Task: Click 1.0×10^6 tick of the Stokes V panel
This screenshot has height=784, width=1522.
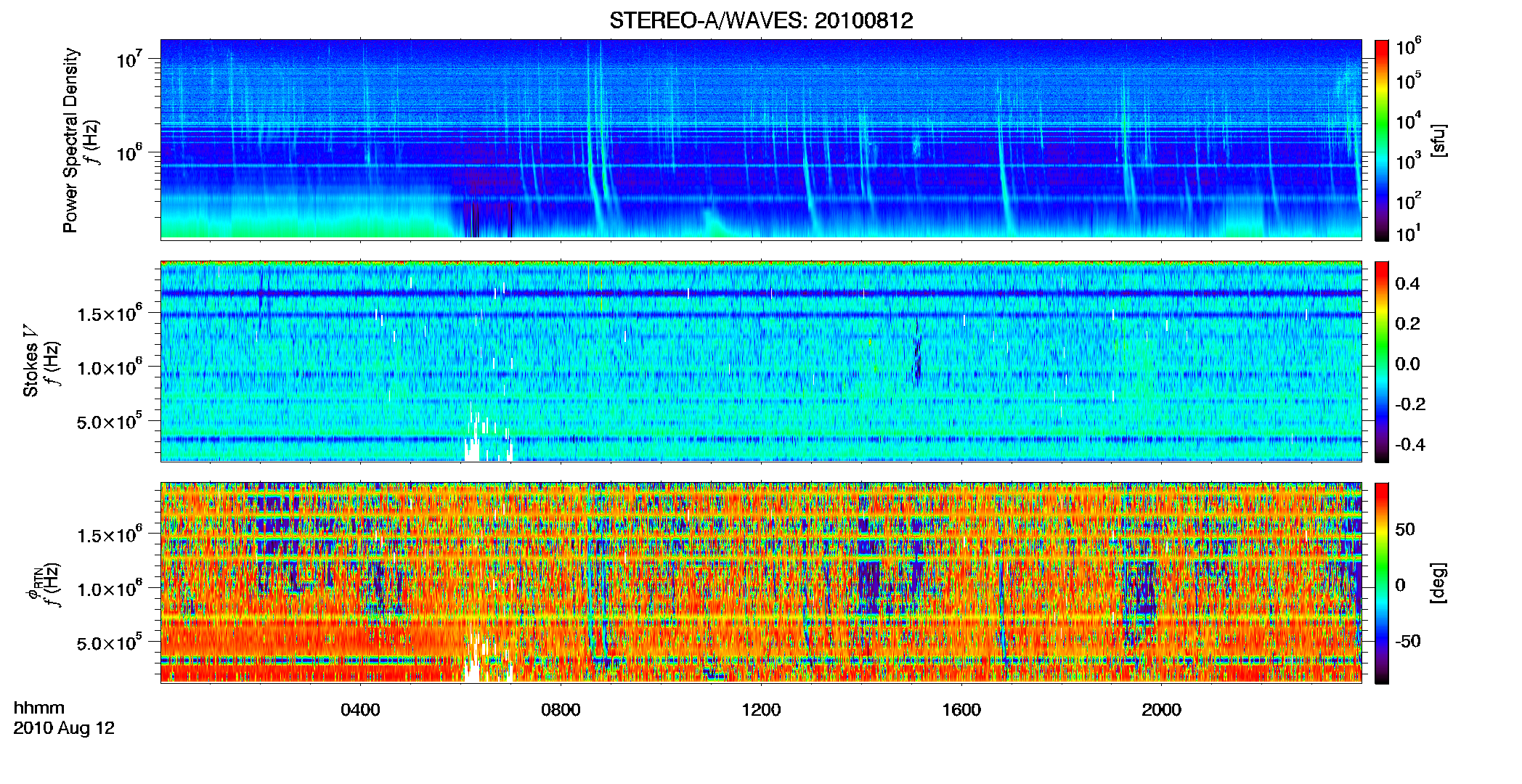Action: pos(109,367)
